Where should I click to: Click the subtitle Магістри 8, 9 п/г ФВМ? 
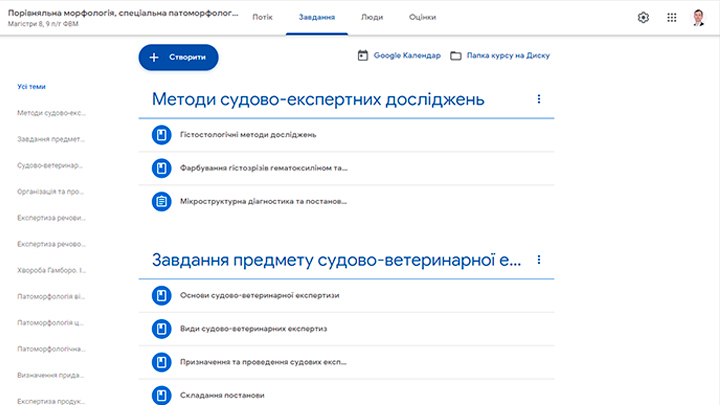[43, 24]
